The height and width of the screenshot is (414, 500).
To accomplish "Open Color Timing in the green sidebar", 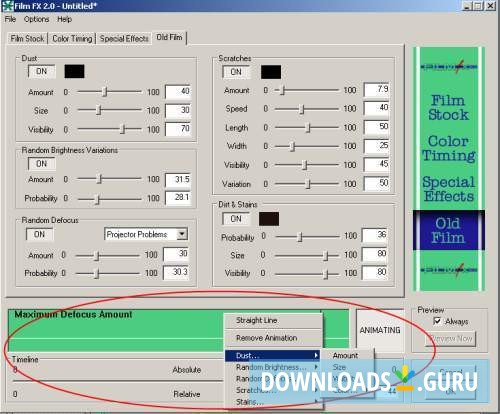I will click(x=449, y=148).
